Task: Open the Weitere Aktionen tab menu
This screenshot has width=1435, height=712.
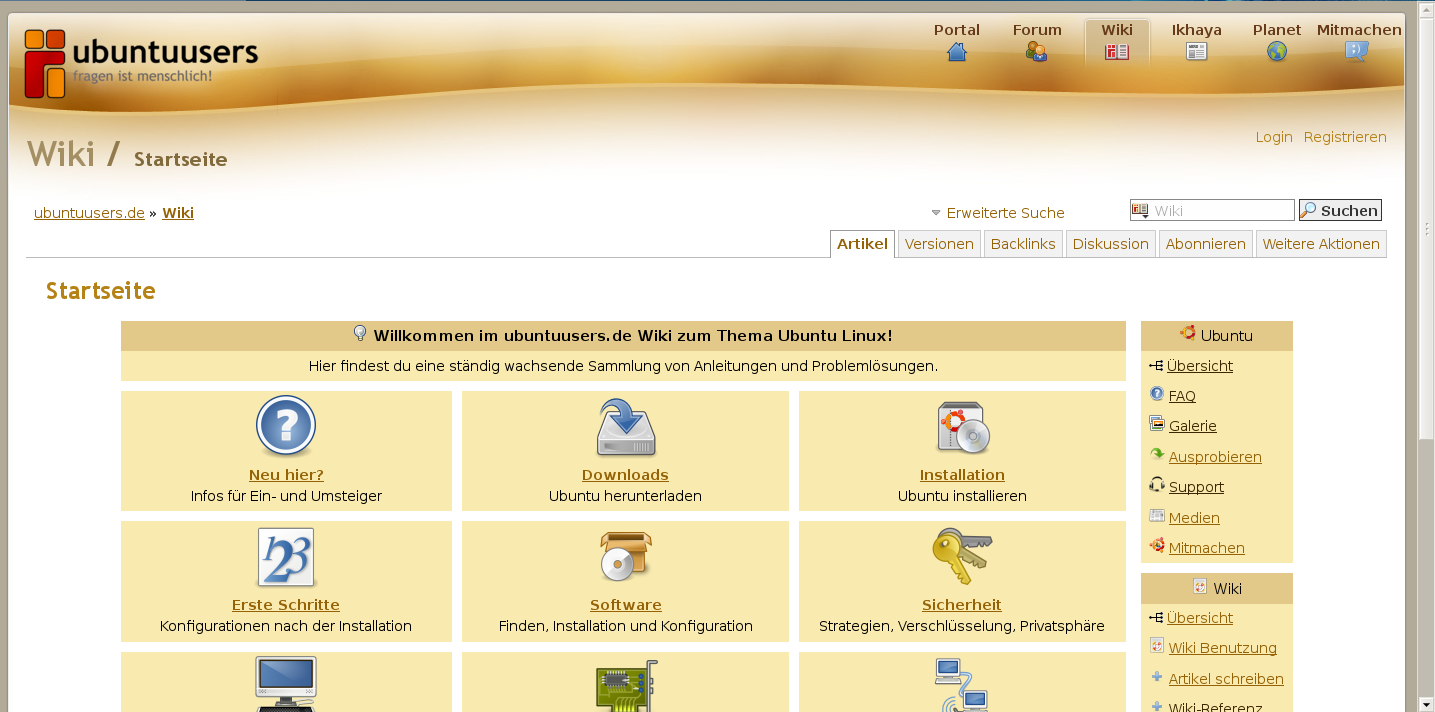Action: click(x=1321, y=244)
